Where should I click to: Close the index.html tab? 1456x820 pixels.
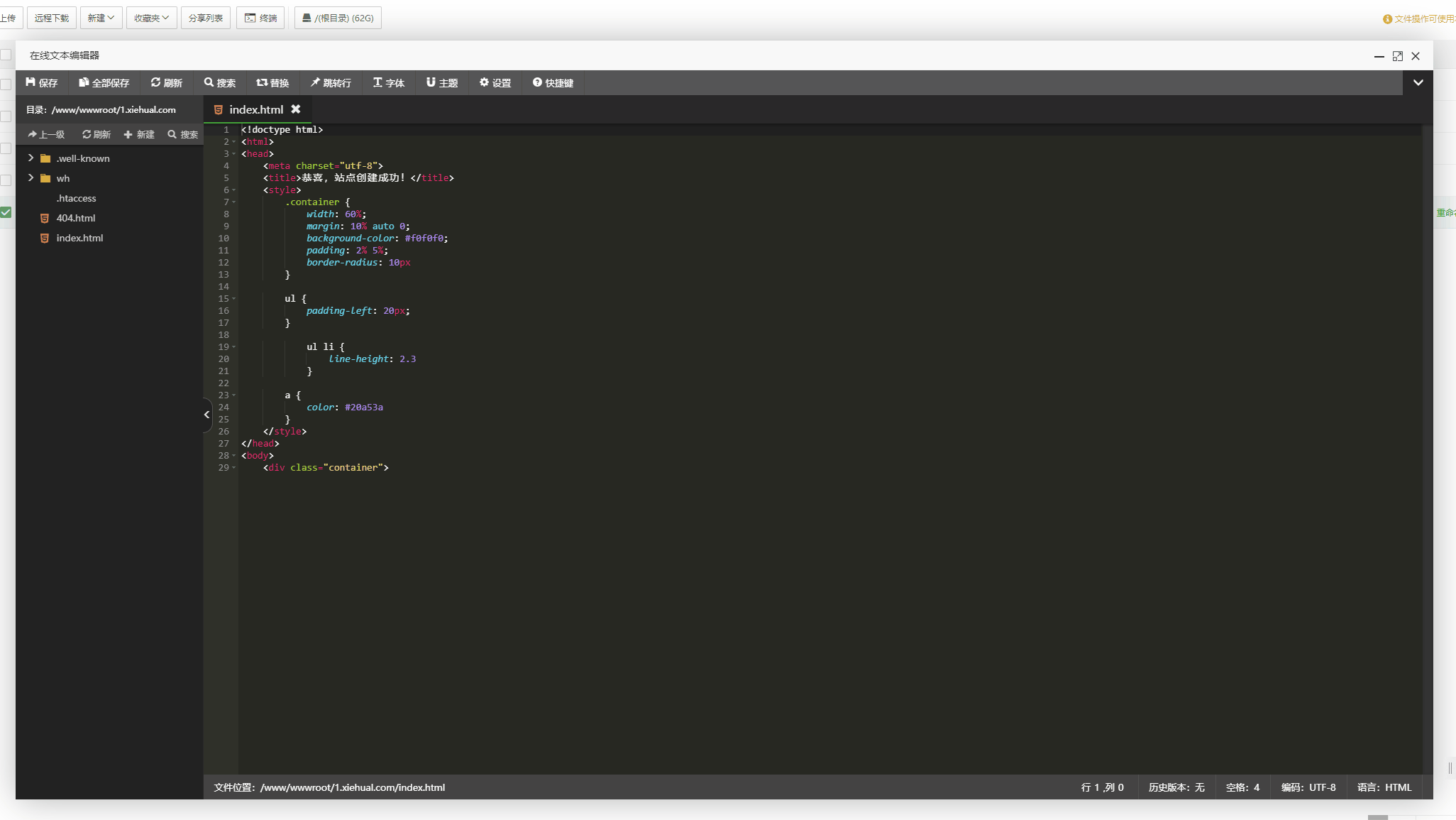pyautogui.click(x=296, y=109)
